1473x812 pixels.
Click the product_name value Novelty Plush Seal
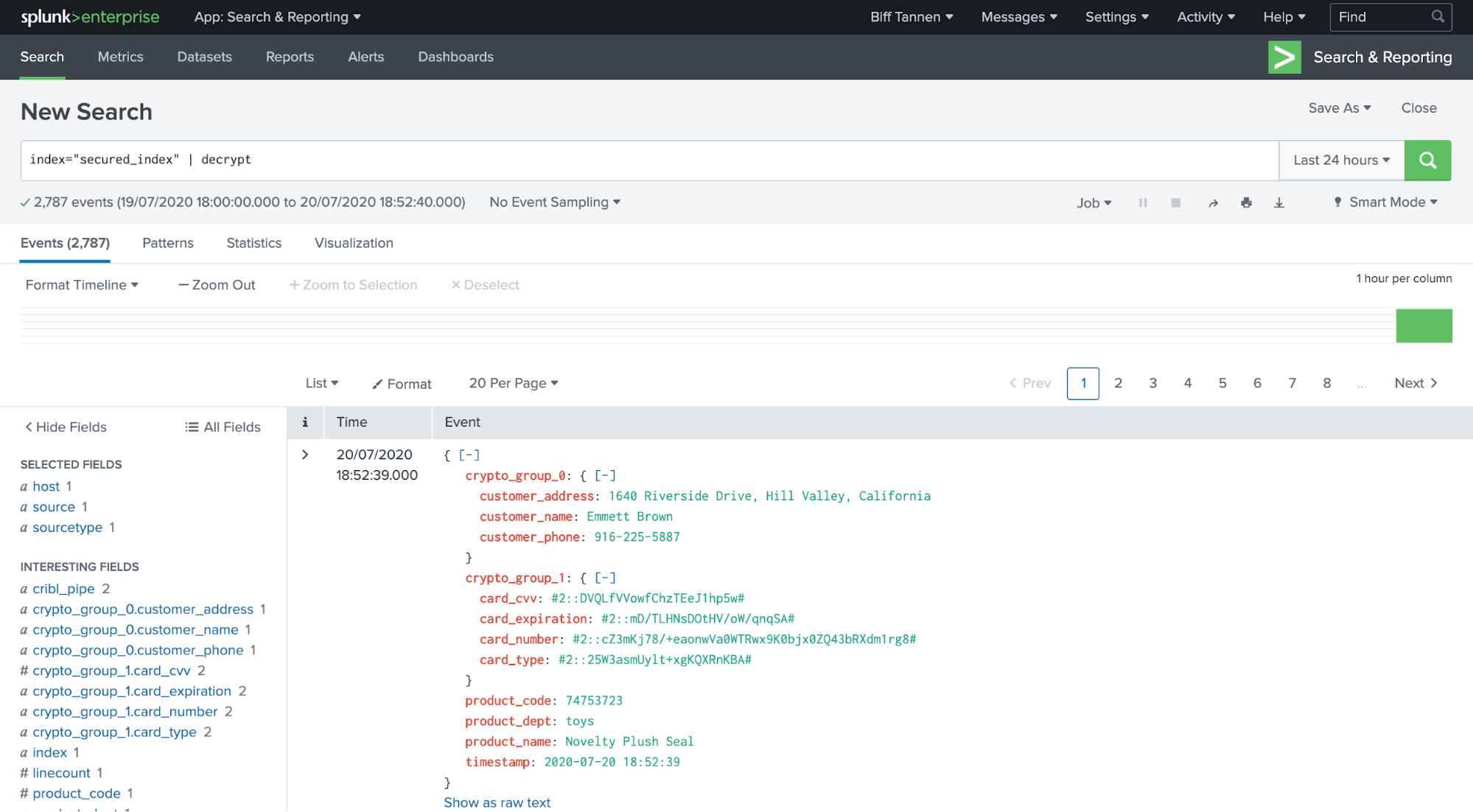(629, 741)
